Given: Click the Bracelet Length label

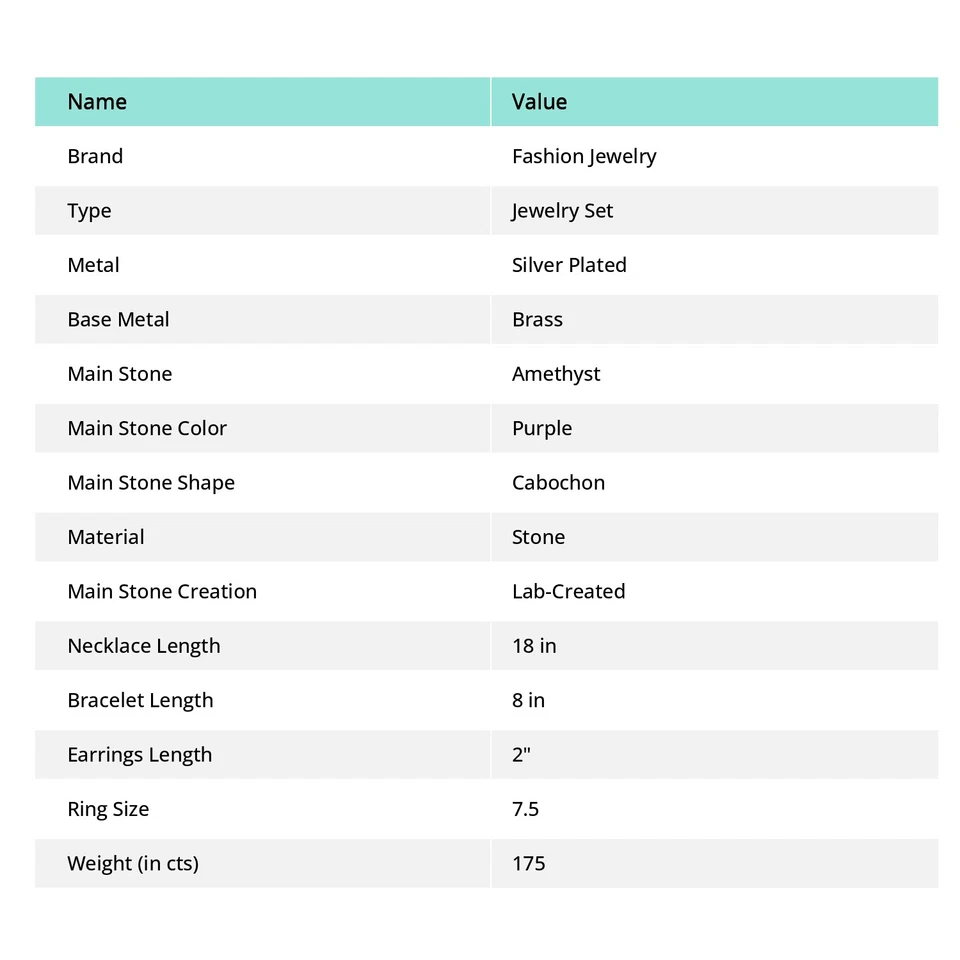Looking at the screenshot, I should [x=140, y=700].
